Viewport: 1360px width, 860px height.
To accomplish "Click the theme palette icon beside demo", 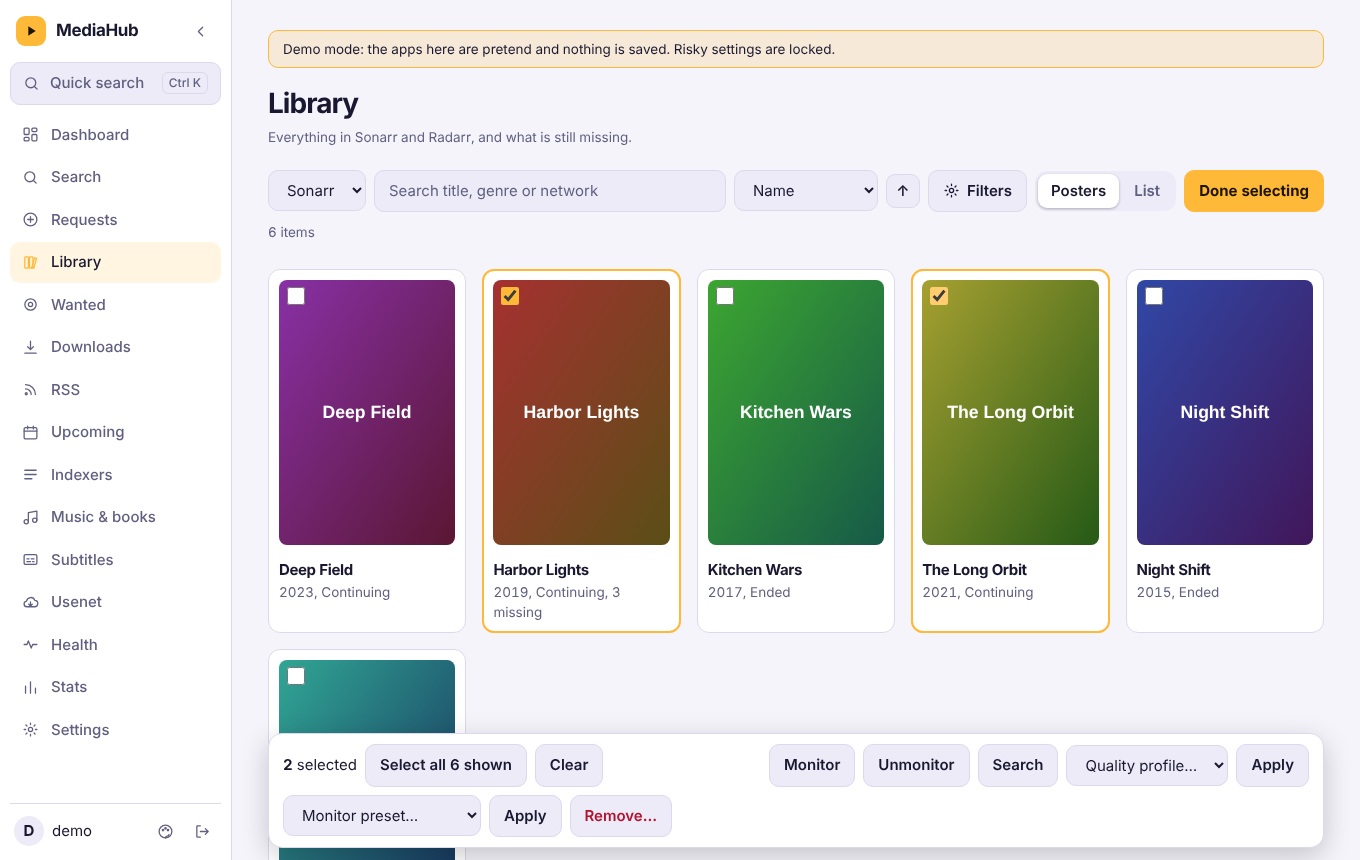I will tap(166, 831).
